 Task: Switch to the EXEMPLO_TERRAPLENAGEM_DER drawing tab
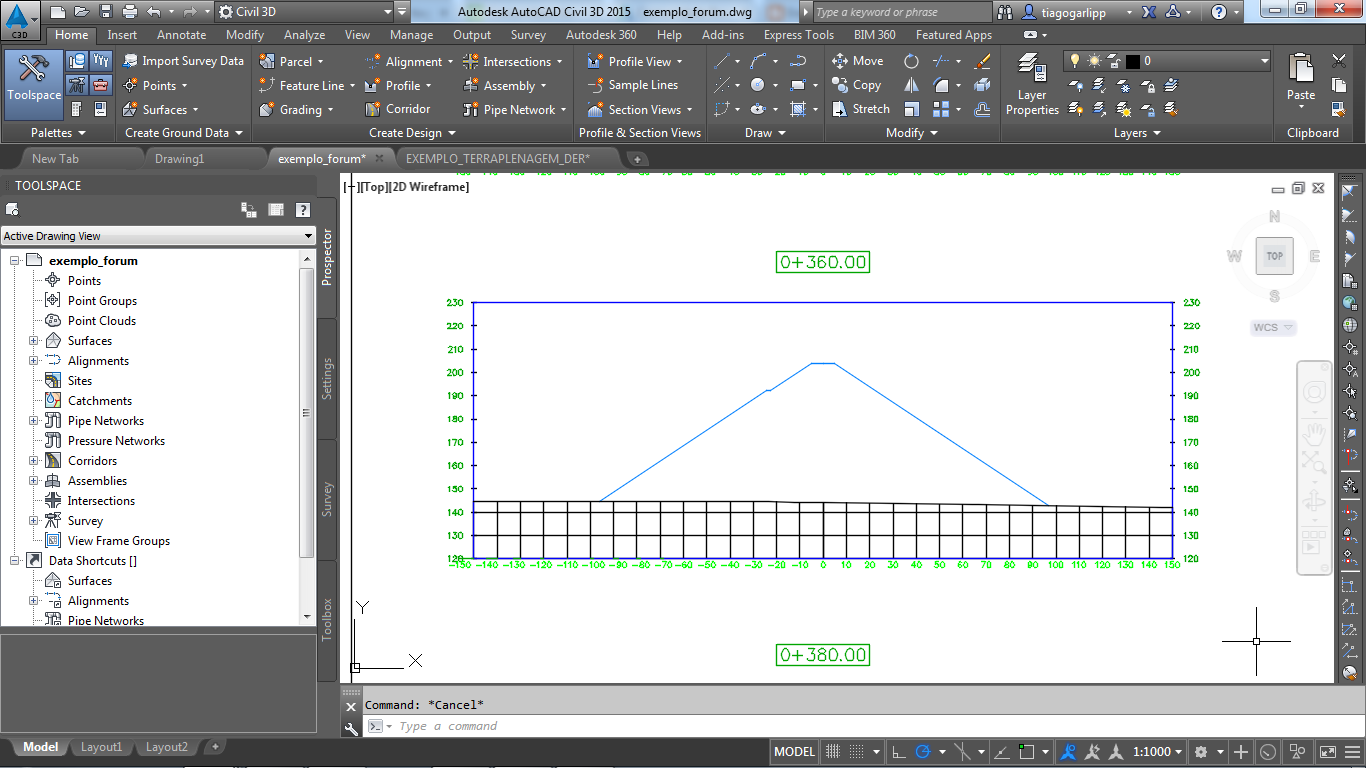click(x=498, y=158)
